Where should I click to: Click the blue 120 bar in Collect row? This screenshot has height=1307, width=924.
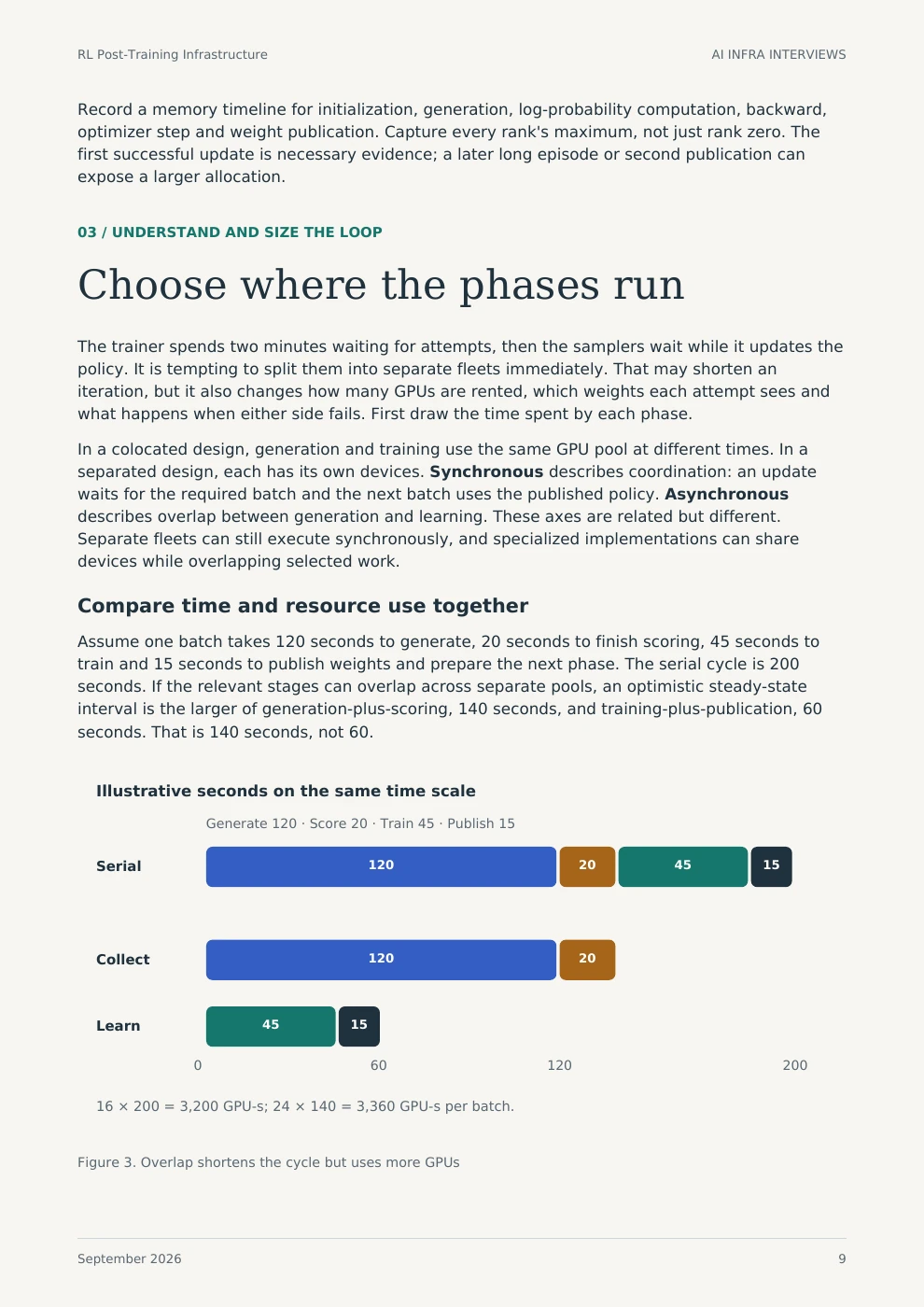point(381,960)
